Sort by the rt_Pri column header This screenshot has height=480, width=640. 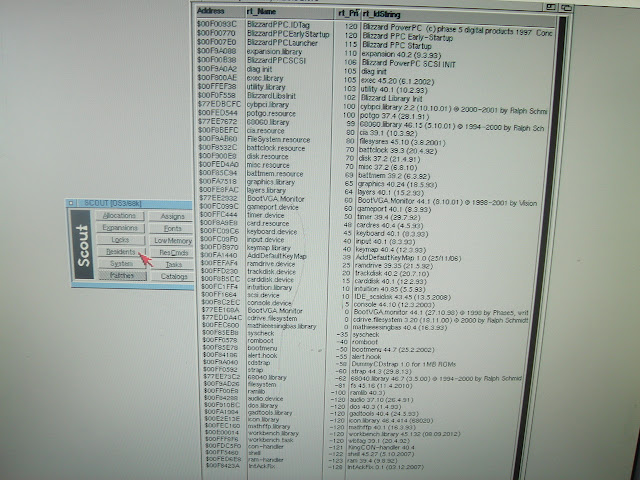[348, 13]
